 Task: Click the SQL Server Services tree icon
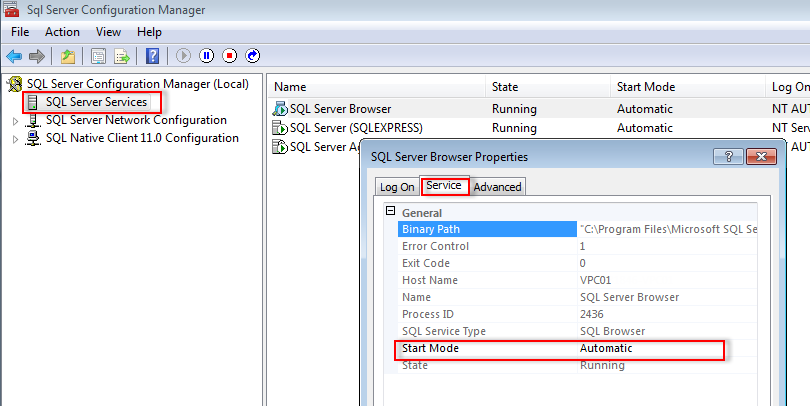pos(33,102)
